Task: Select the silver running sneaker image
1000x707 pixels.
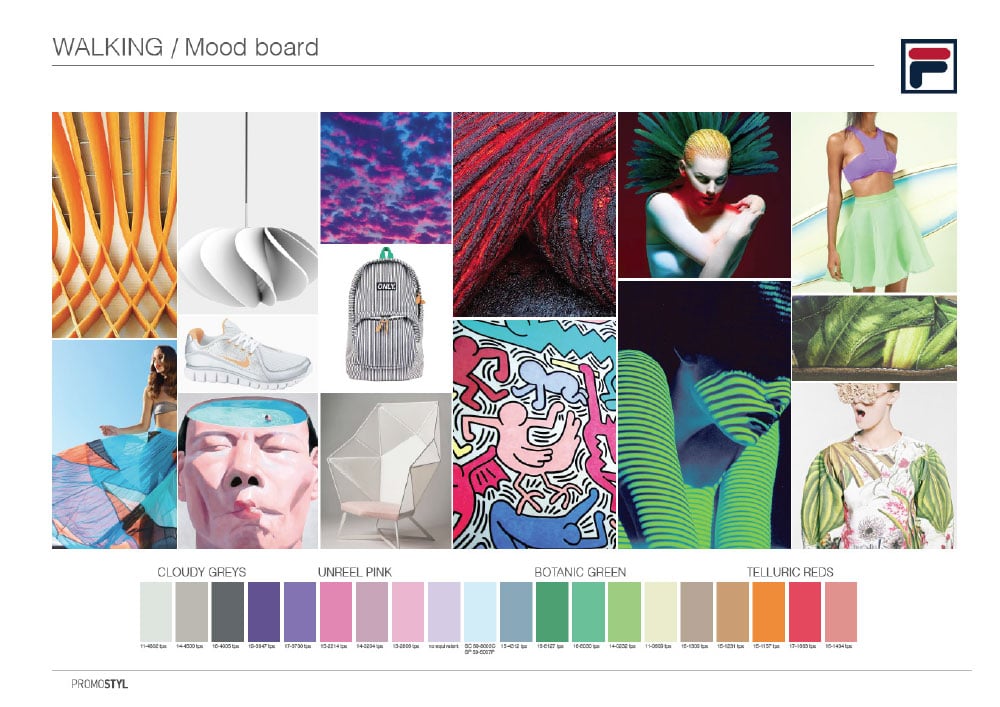Action: tap(247, 354)
